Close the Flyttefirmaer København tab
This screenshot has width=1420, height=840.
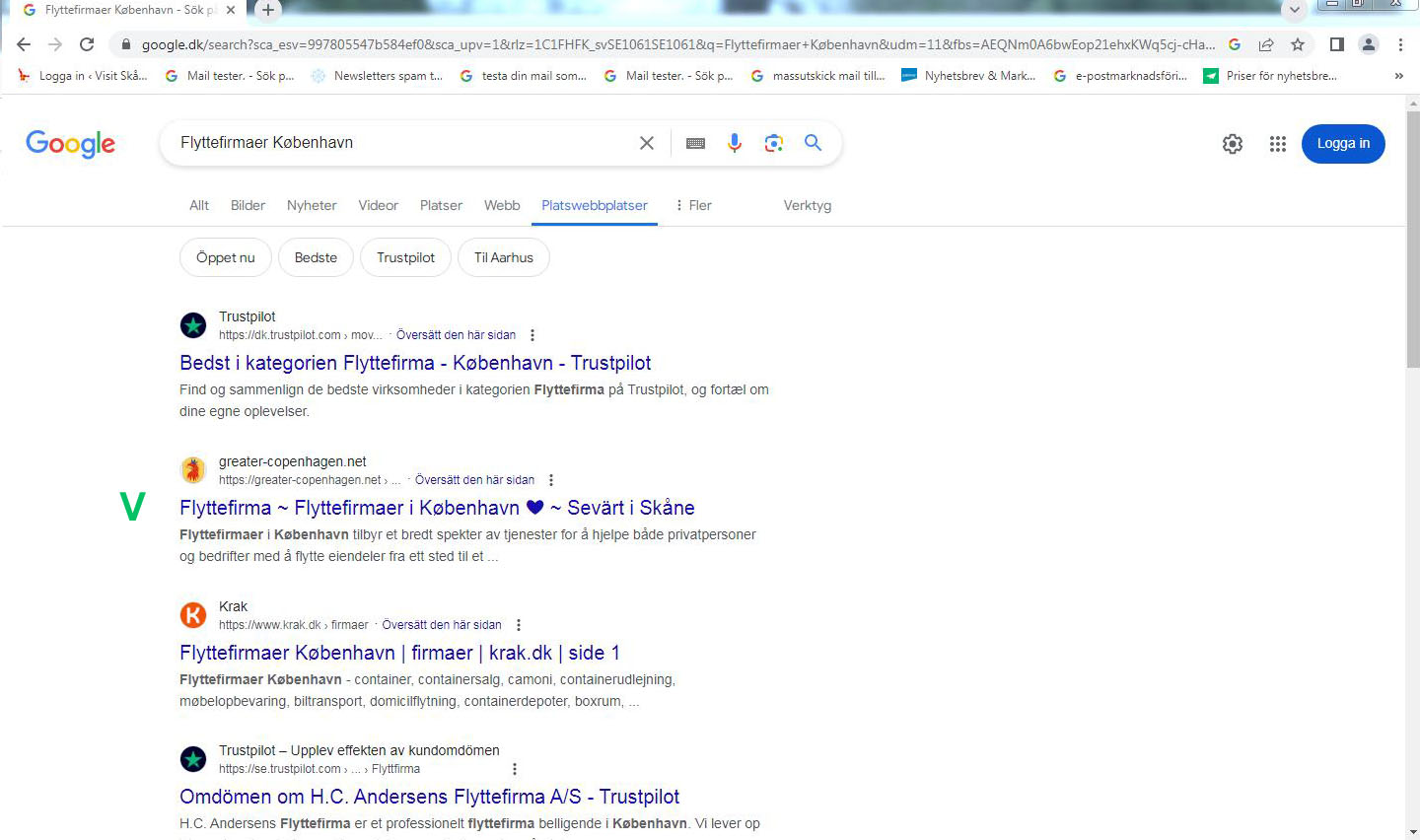[x=231, y=10]
